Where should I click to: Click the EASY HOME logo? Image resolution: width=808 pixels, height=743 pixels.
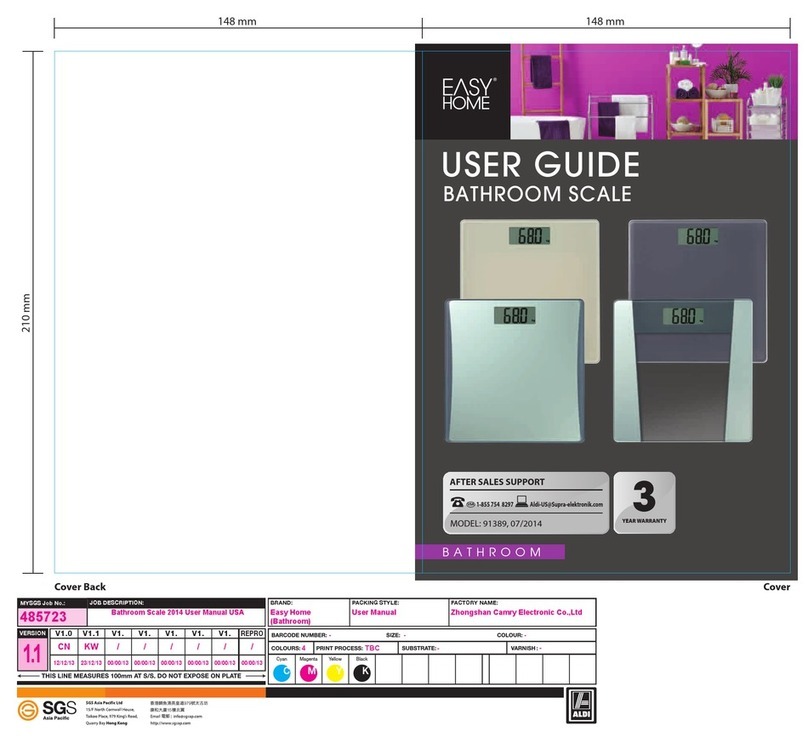click(x=467, y=94)
